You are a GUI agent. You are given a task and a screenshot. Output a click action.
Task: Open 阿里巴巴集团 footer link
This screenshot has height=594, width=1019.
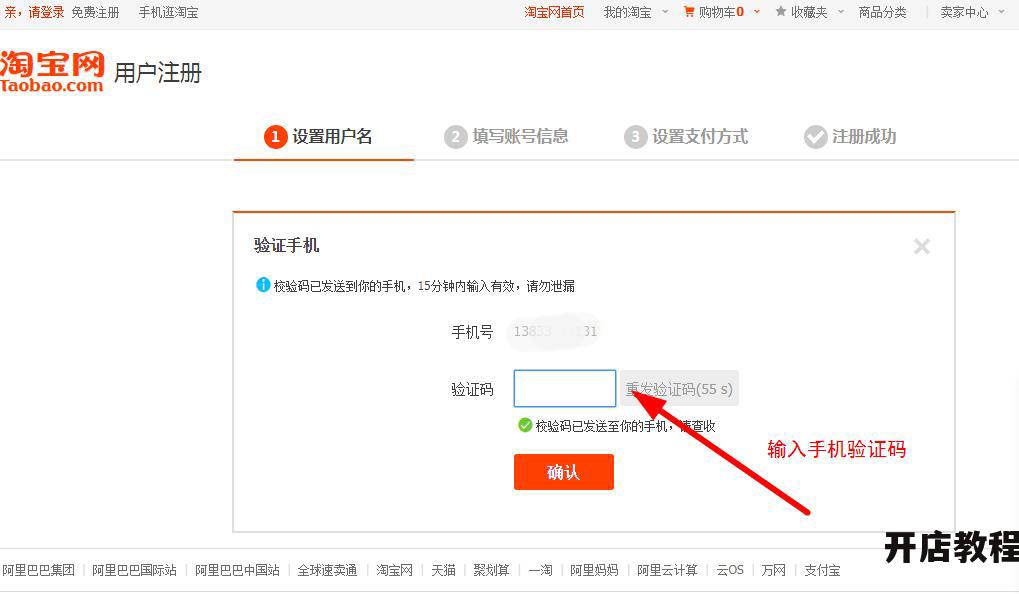tap(38, 570)
